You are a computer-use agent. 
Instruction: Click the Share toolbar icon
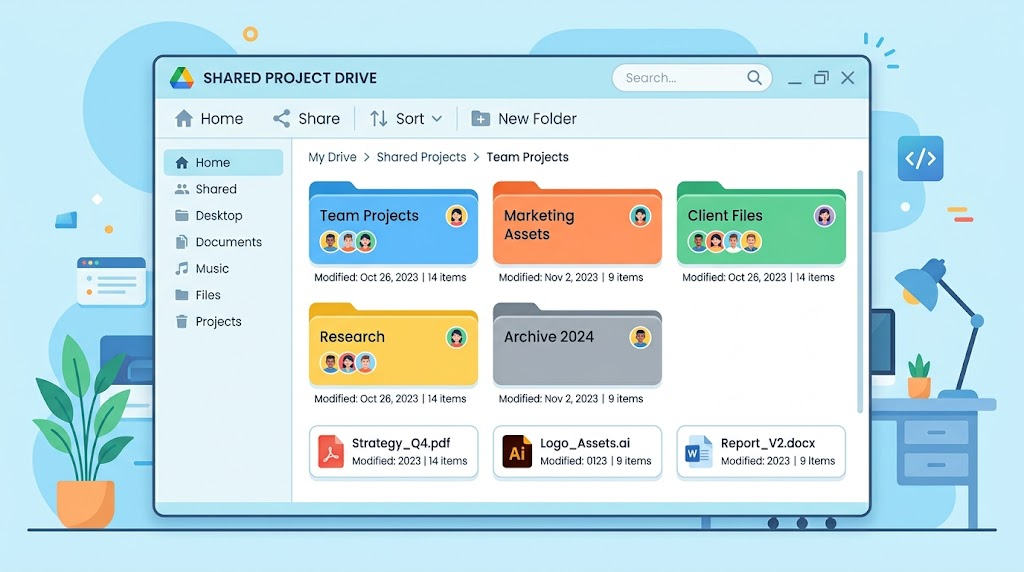[281, 118]
